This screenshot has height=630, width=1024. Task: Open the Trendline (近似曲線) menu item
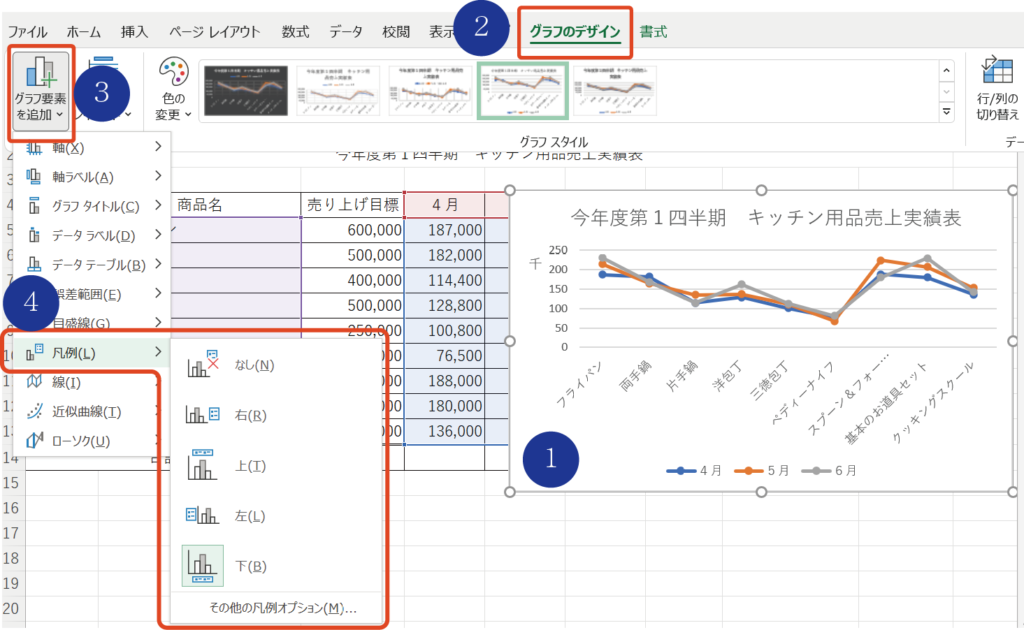pyautogui.click(x=90, y=412)
